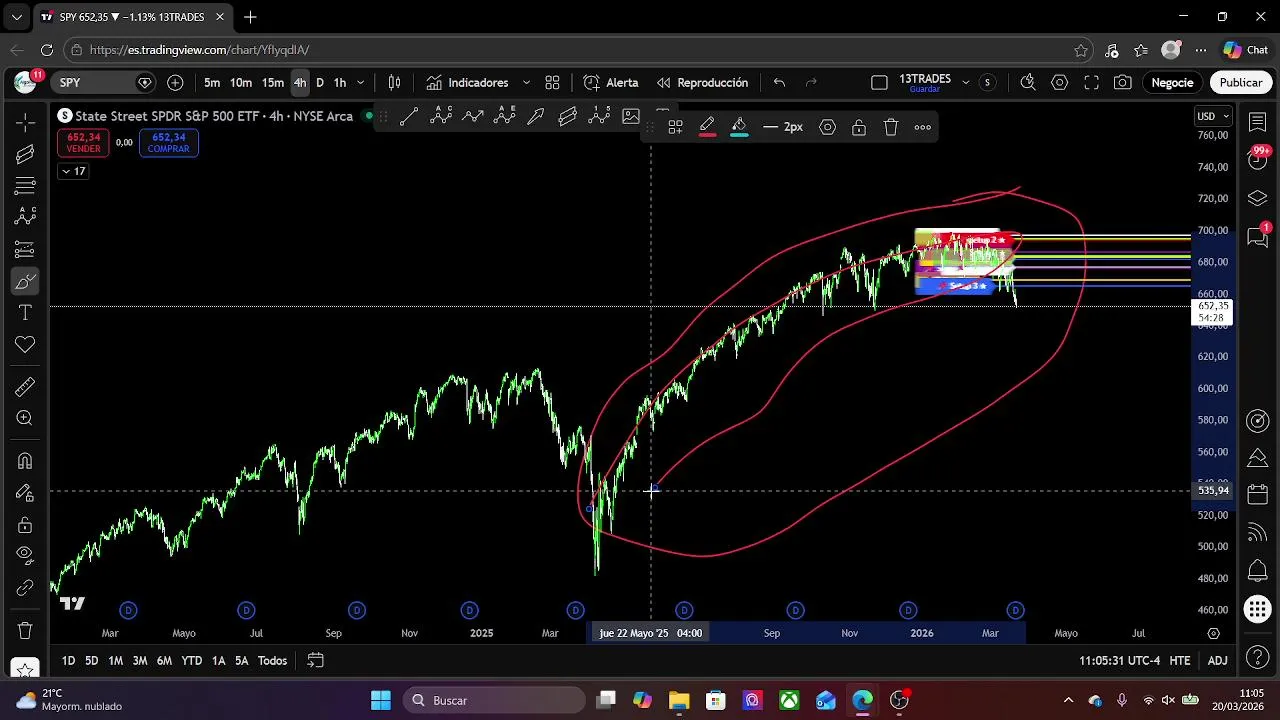Open the XABCD pattern tools

point(25,217)
